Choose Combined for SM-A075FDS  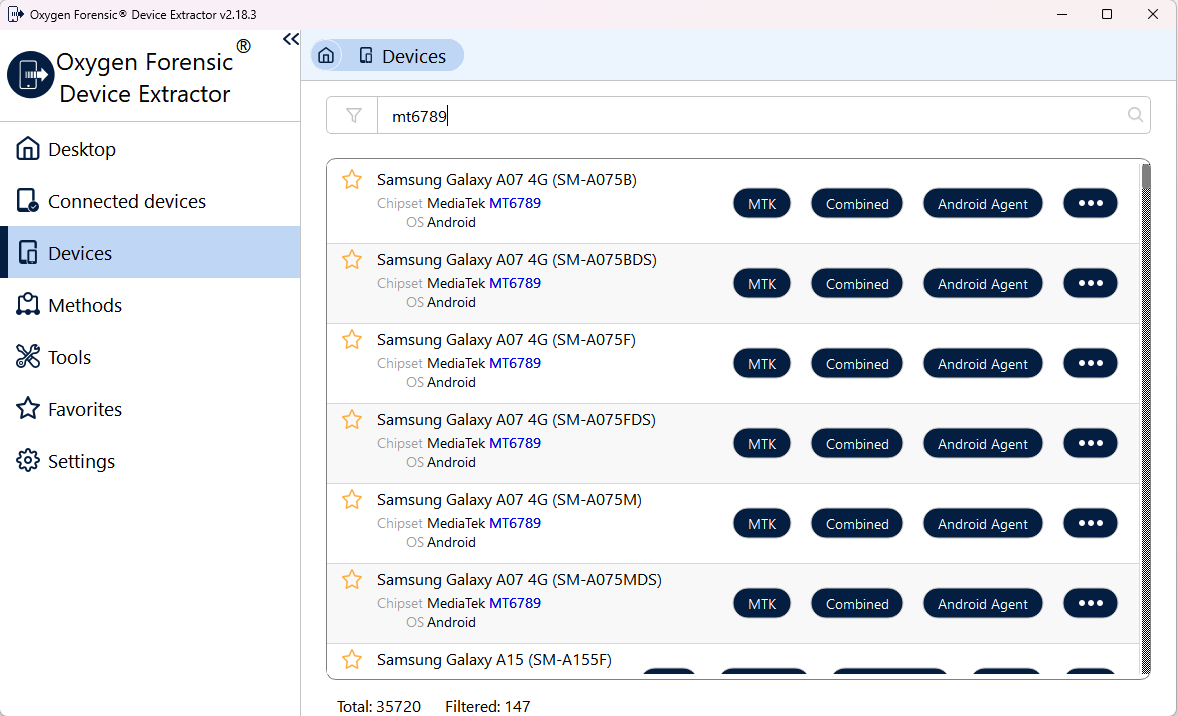point(856,444)
